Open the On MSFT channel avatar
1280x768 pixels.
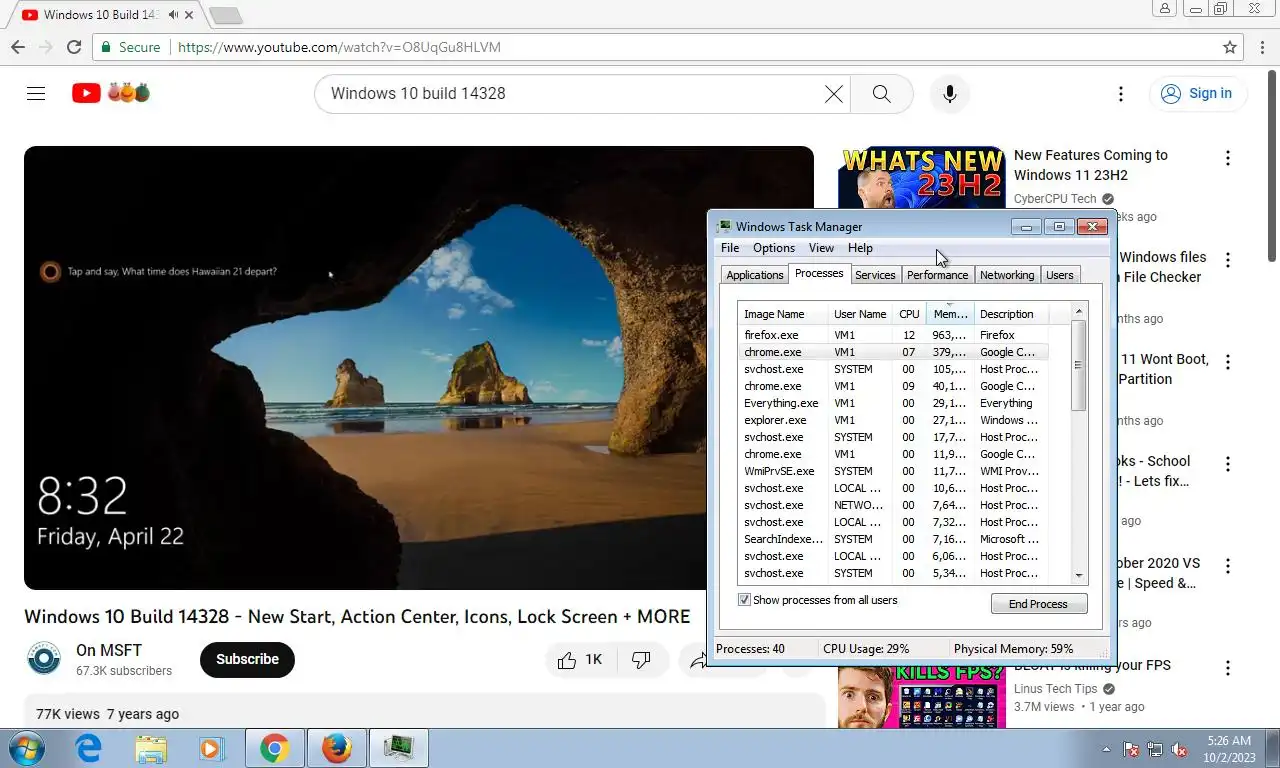coord(44,659)
